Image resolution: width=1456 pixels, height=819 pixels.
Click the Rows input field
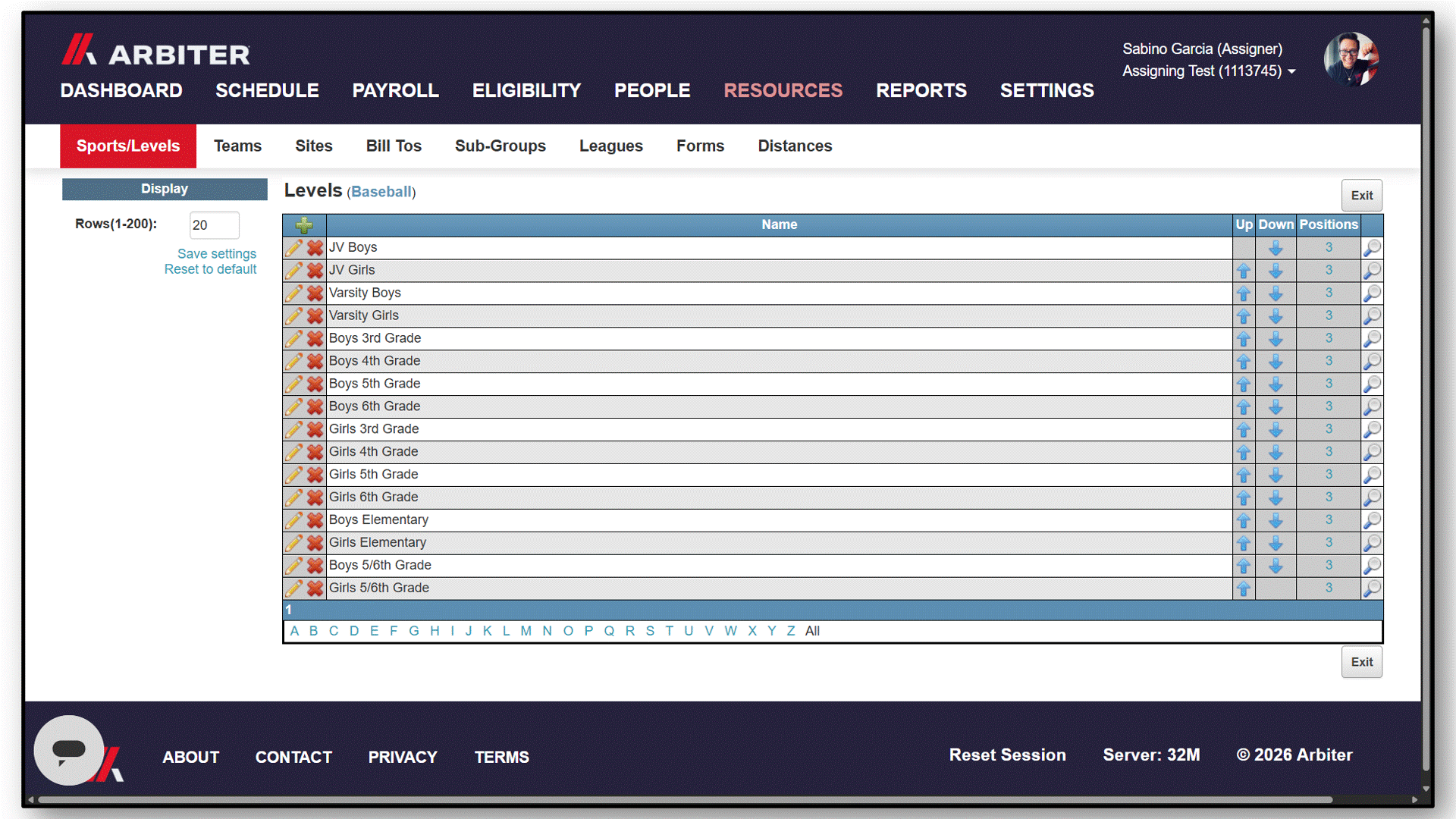click(x=214, y=225)
